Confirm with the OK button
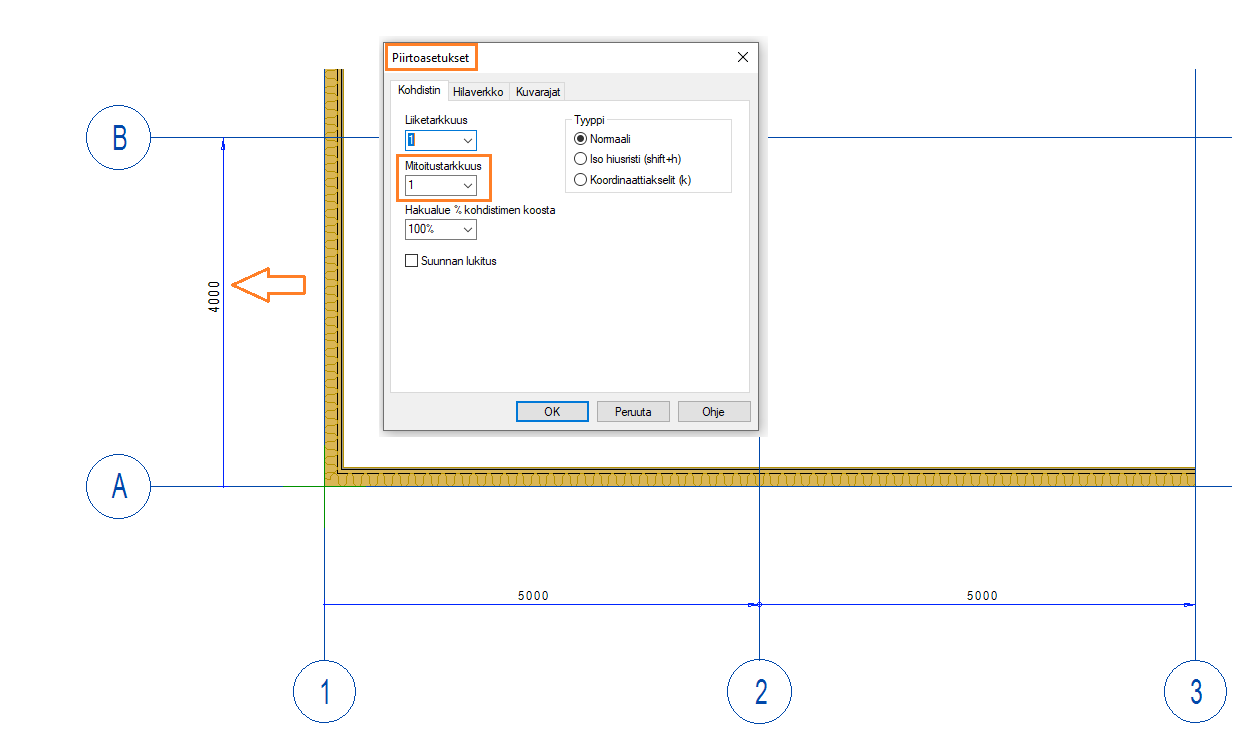1254x751 pixels. click(552, 411)
